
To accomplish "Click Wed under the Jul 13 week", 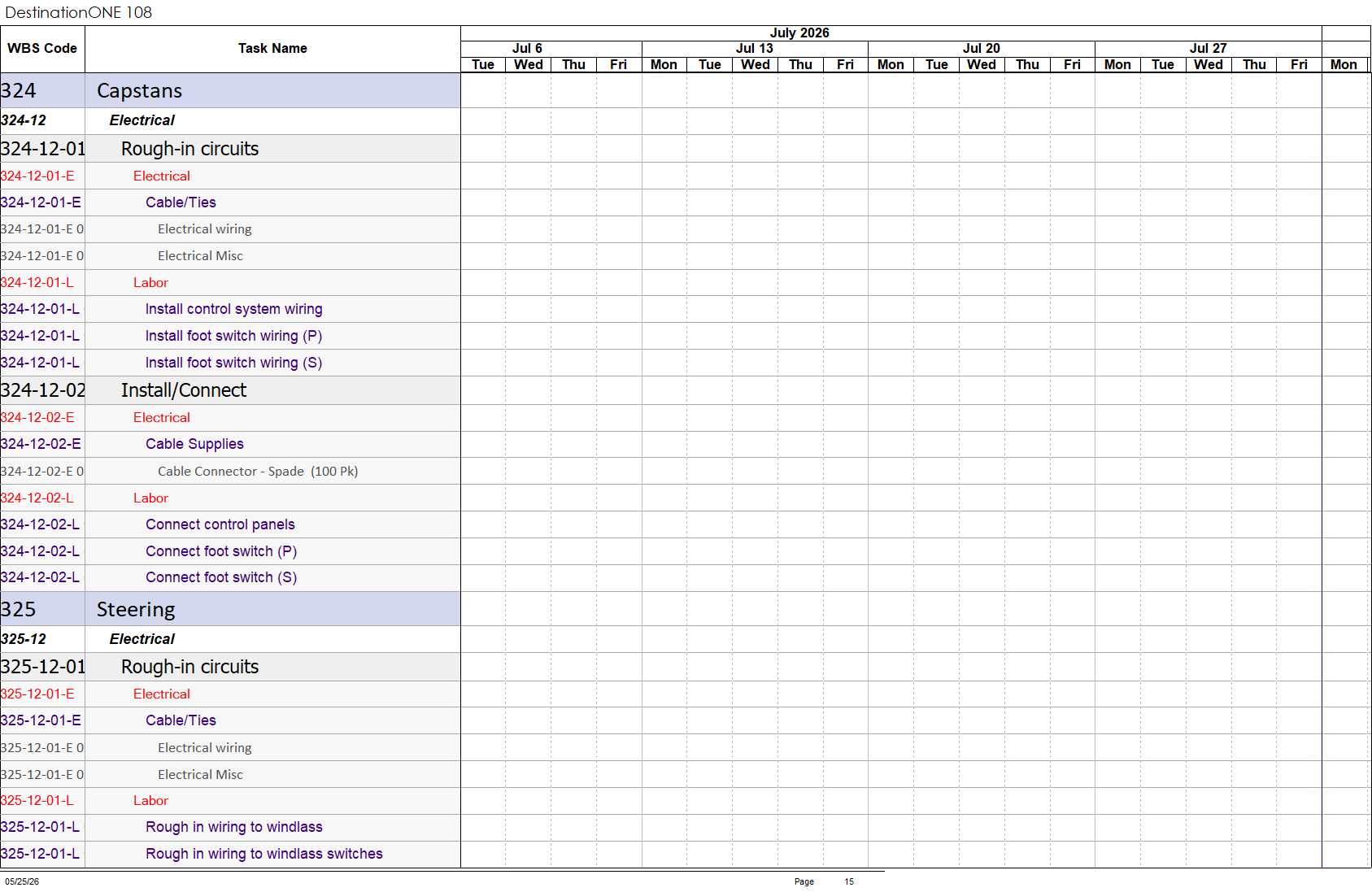I will [755, 64].
